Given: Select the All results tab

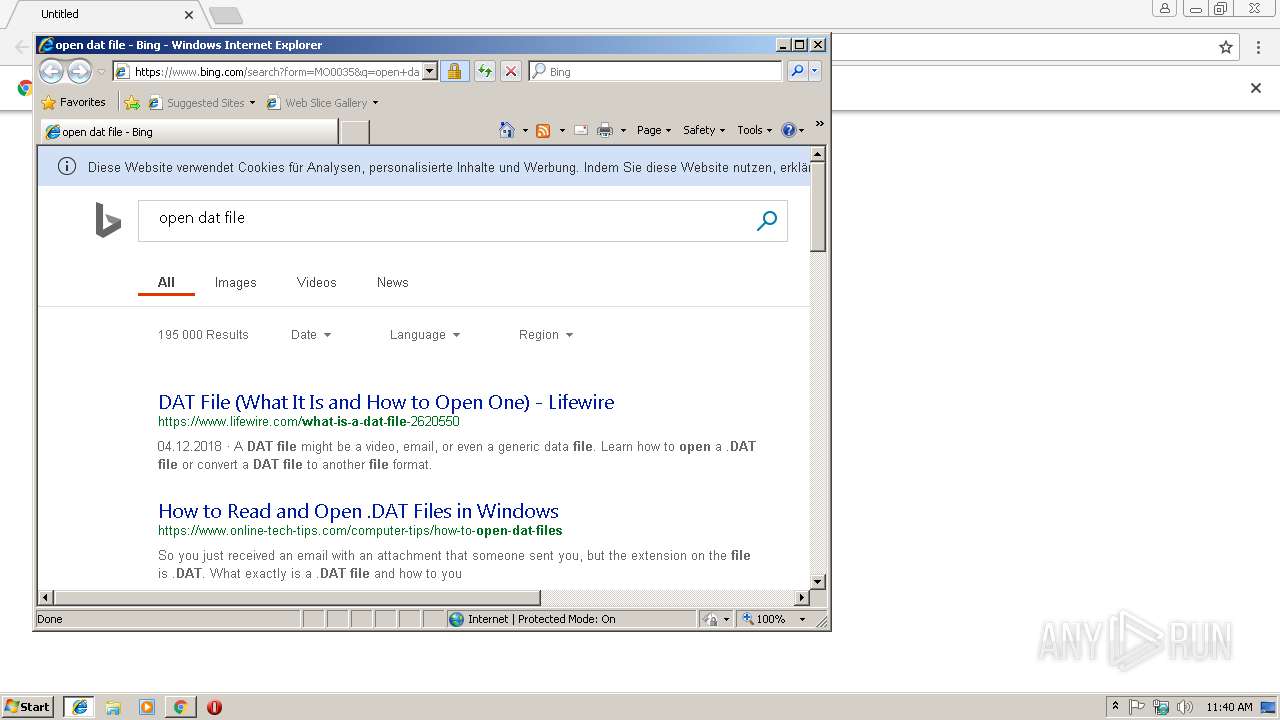Looking at the screenshot, I should tap(166, 282).
